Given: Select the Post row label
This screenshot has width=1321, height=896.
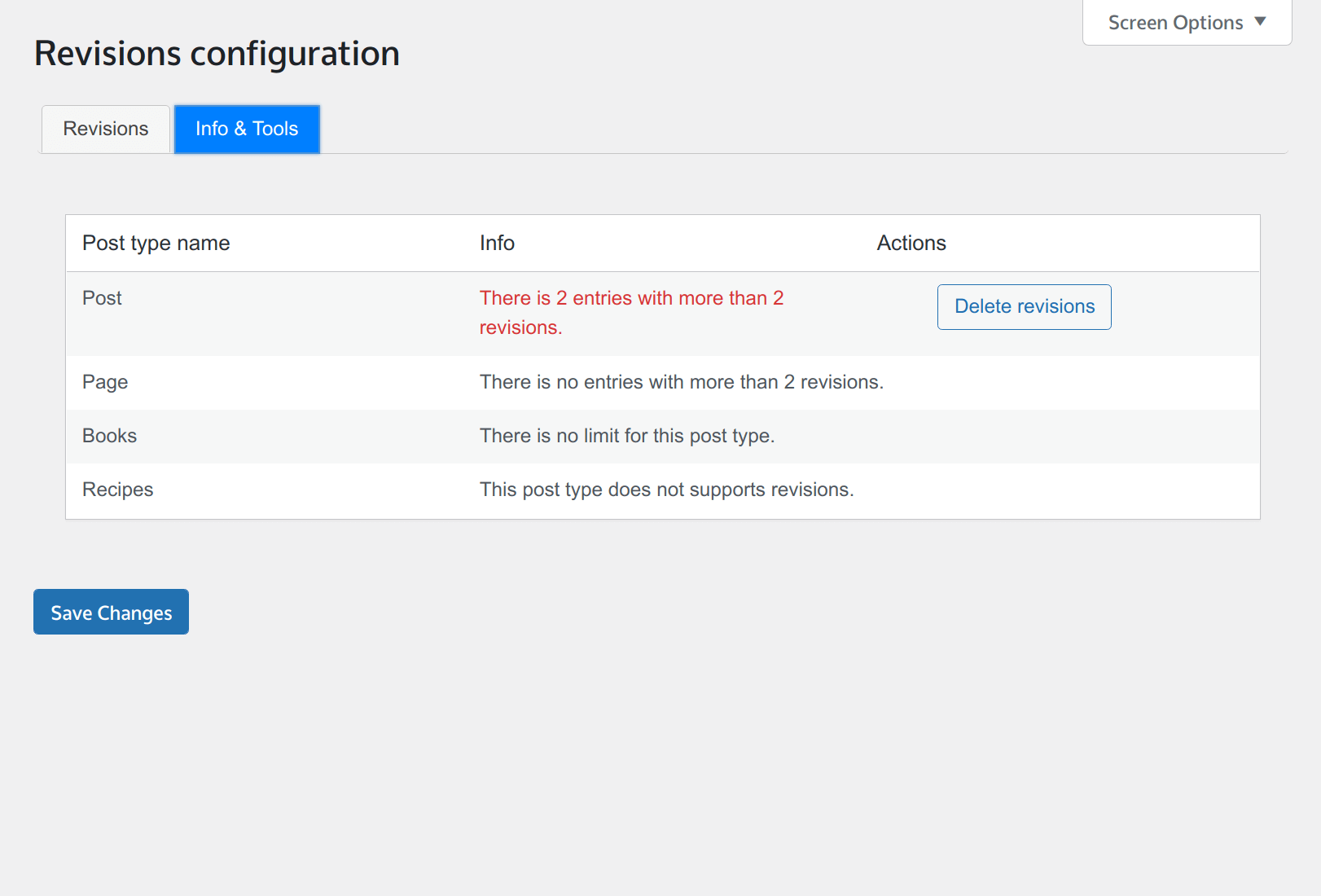Looking at the screenshot, I should coord(102,298).
